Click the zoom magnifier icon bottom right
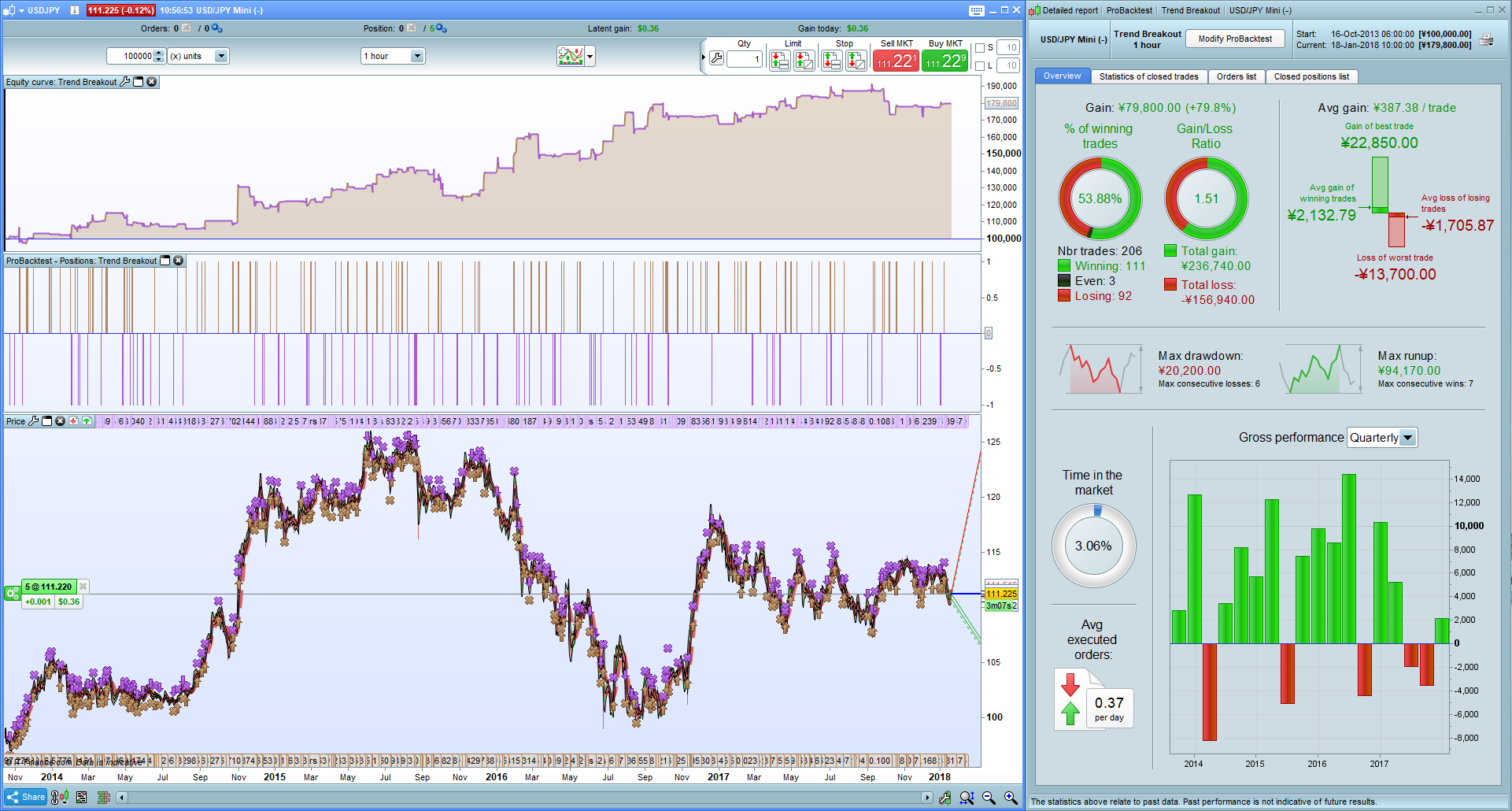1512x811 pixels. [967, 797]
